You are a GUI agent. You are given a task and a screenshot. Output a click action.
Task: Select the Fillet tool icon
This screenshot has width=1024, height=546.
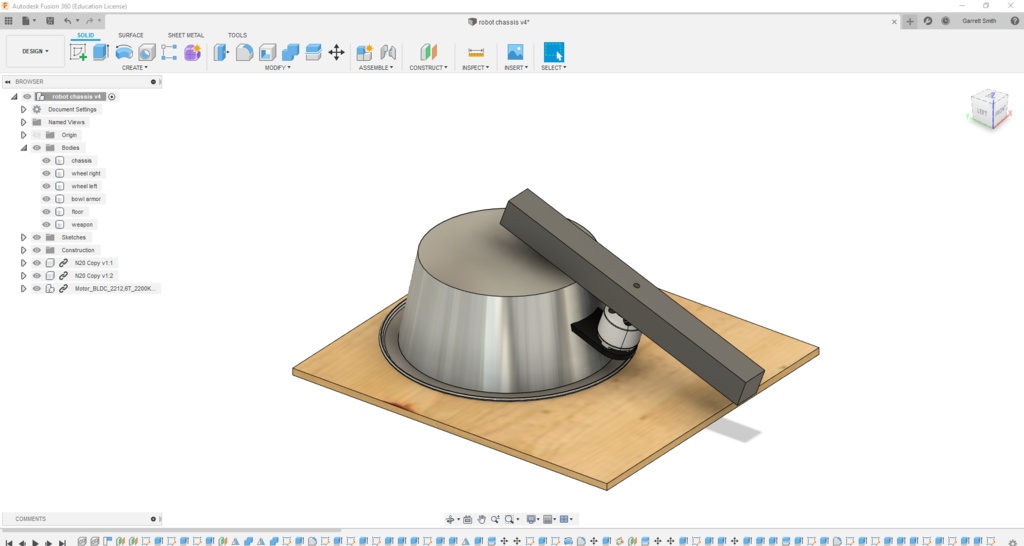[x=244, y=52]
